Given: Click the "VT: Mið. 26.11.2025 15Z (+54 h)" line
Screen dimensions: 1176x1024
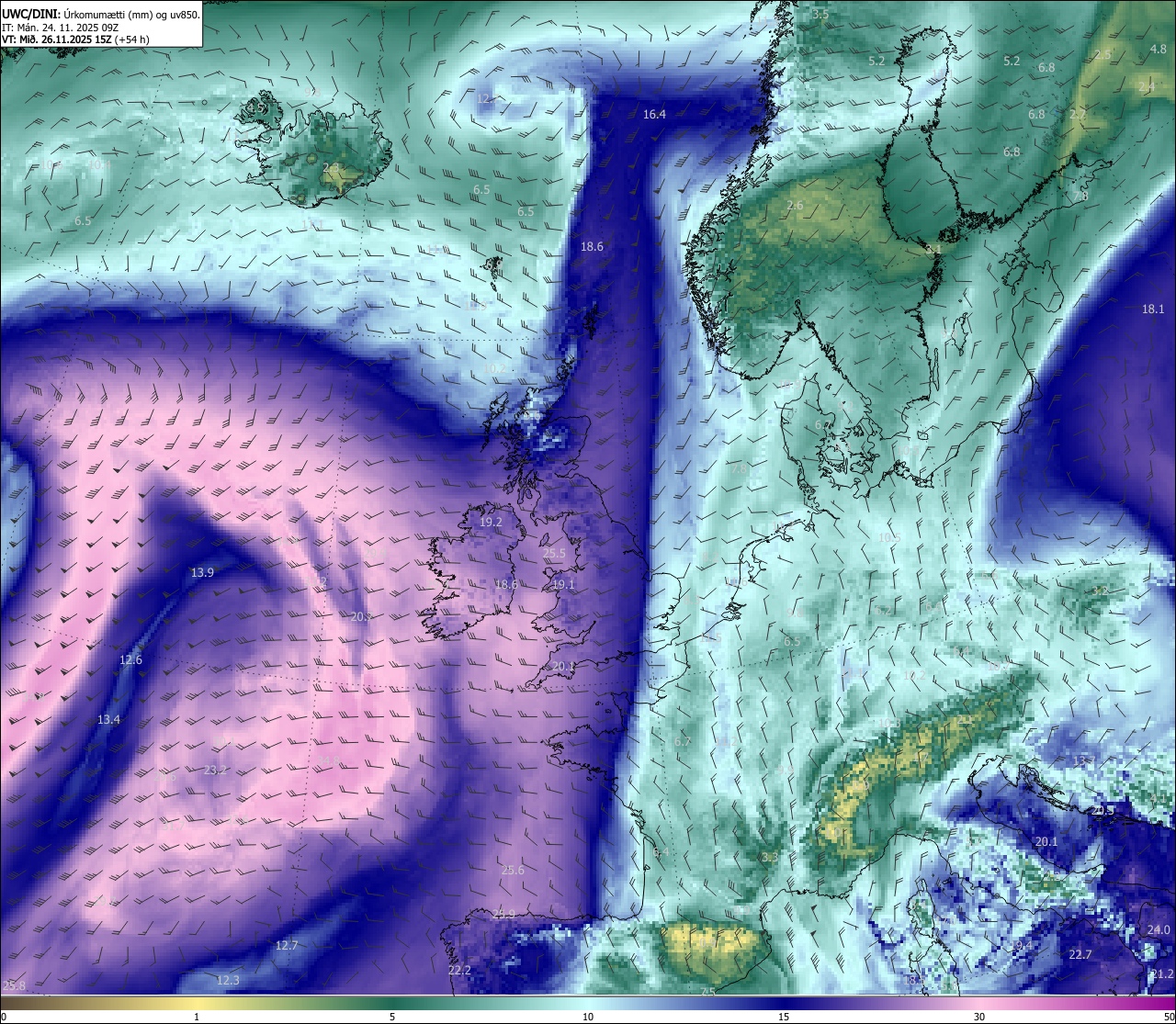Looking at the screenshot, I should tap(75, 39).
